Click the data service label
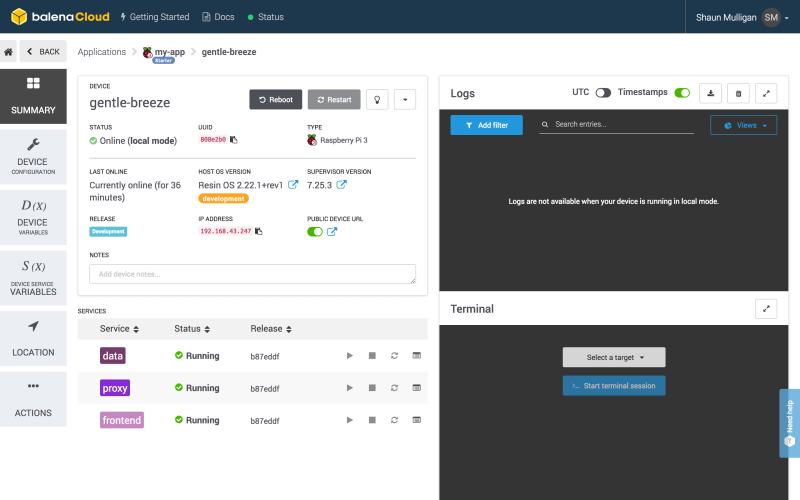800x500 pixels. pyautogui.click(x=113, y=356)
